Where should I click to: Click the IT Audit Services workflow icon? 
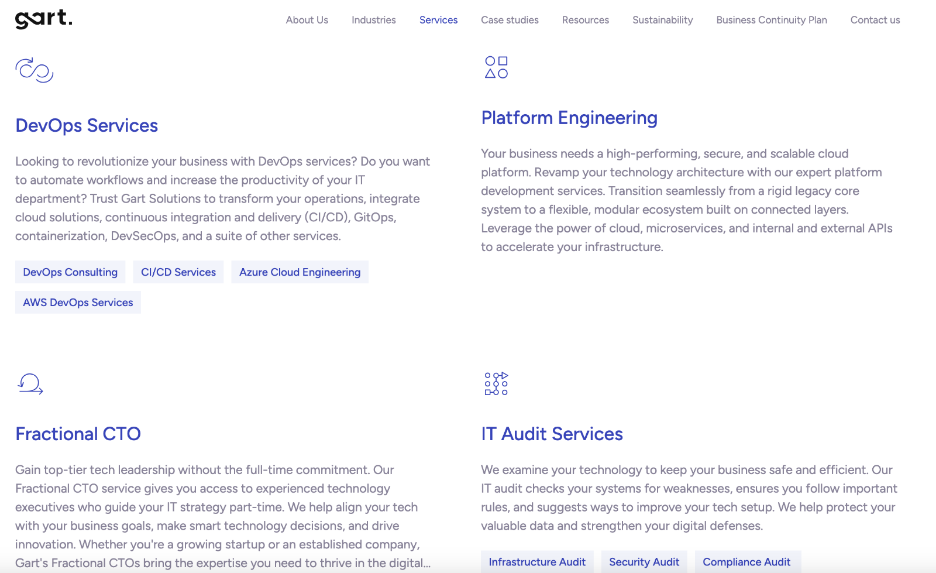(x=496, y=383)
